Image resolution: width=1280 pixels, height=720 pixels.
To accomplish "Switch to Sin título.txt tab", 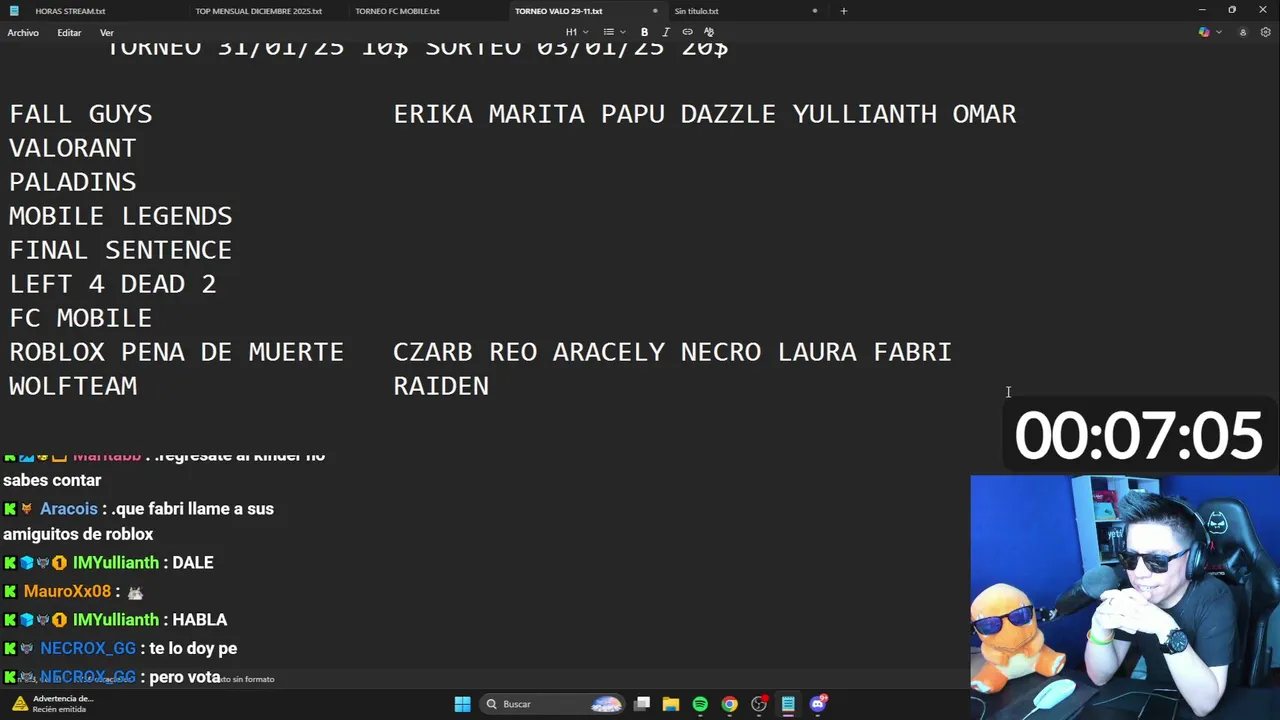I will pyautogui.click(x=696, y=11).
